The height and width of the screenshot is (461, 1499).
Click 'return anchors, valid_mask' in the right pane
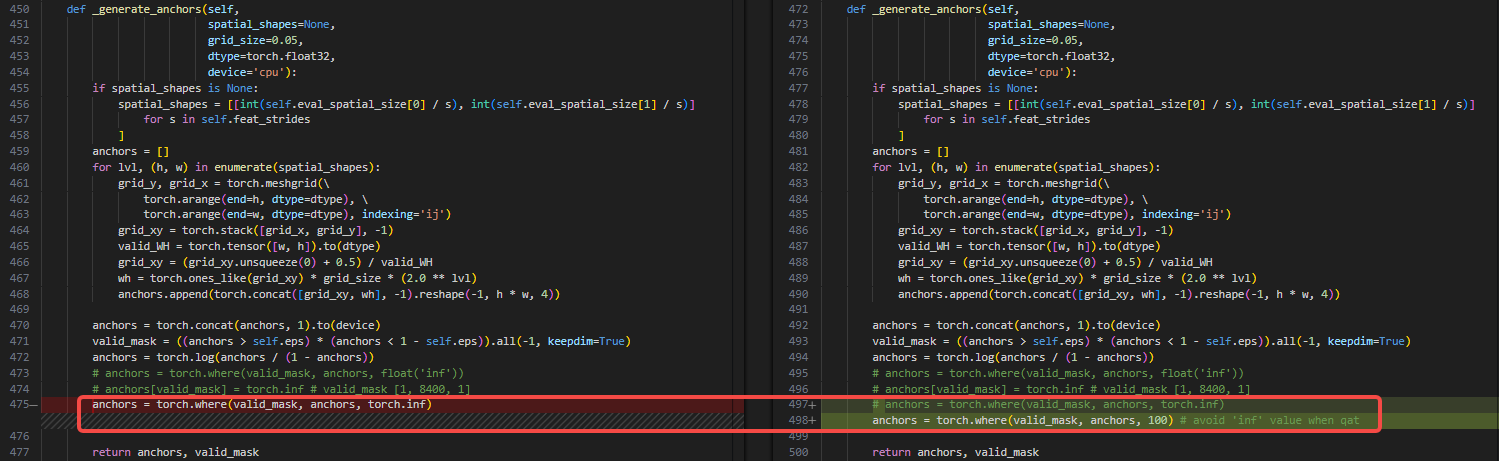tap(955, 452)
